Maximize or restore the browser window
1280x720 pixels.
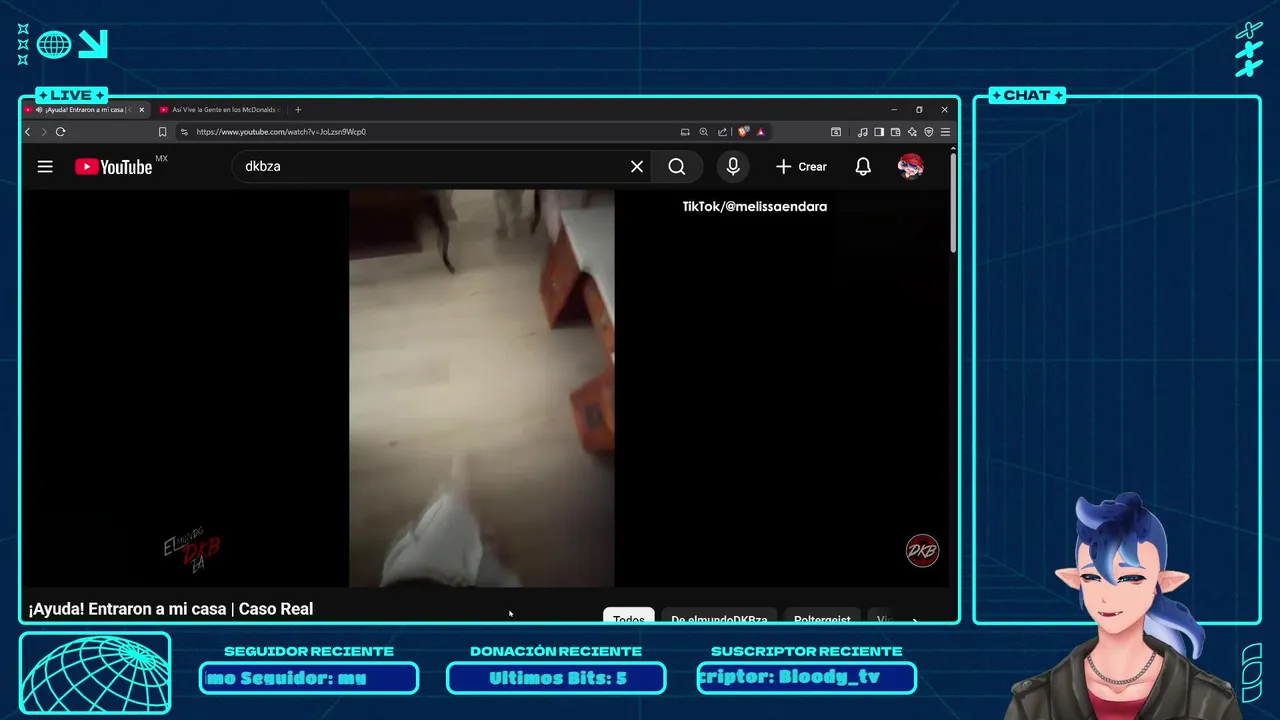pyautogui.click(x=919, y=110)
